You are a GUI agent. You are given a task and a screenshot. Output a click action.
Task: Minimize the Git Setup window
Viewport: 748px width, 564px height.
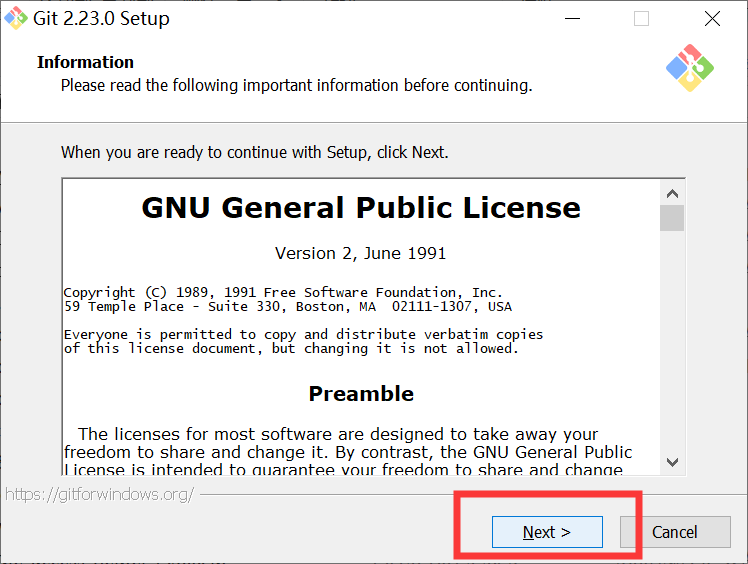572,19
